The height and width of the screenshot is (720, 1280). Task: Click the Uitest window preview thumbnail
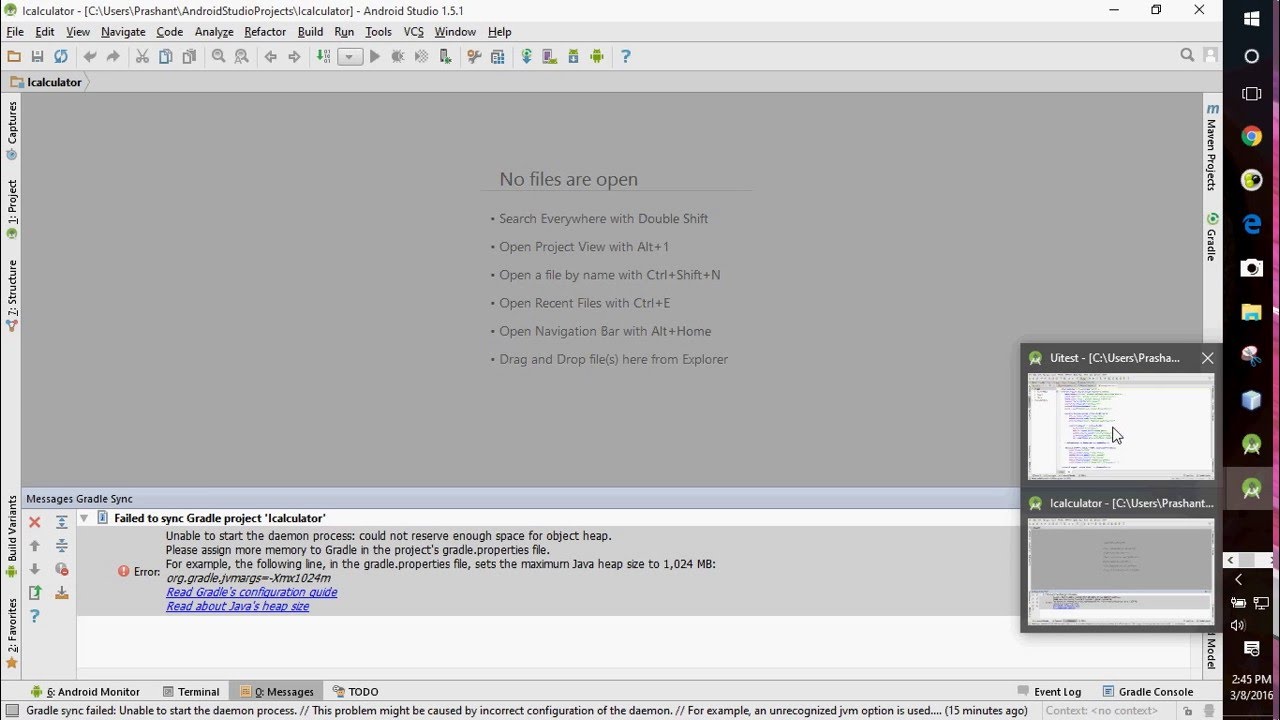point(1121,427)
